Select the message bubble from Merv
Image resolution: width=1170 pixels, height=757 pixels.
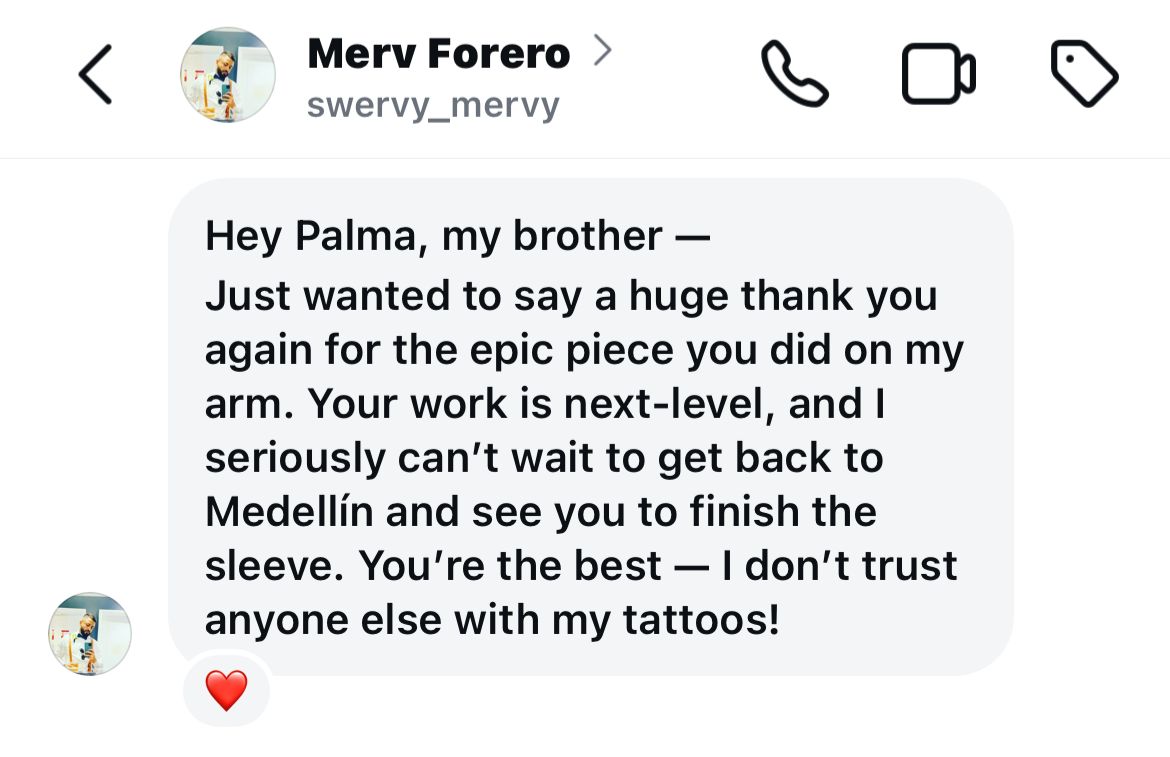pyautogui.click(x=590, y=428)
